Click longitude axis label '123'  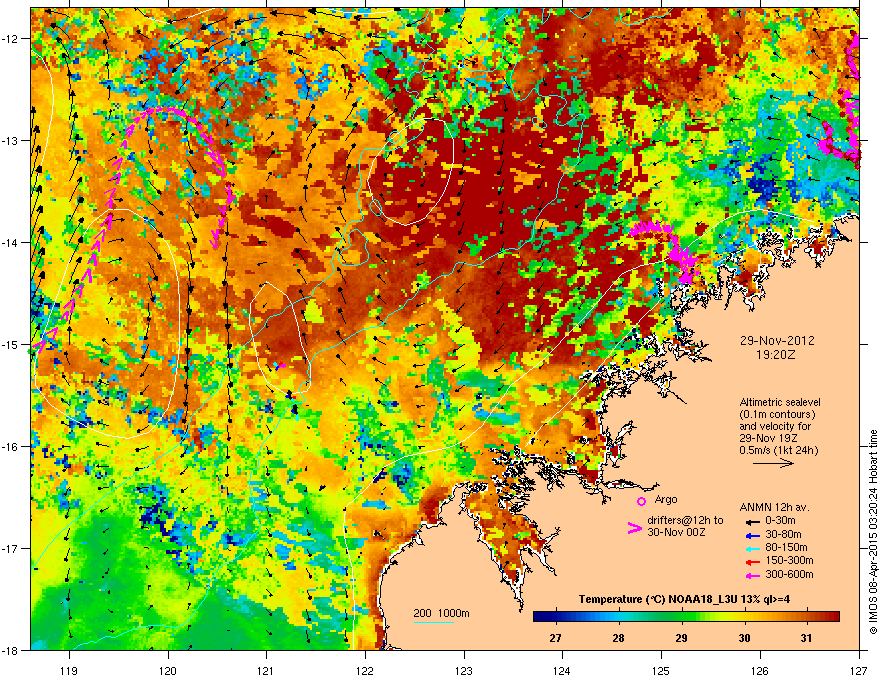point(464,670)
